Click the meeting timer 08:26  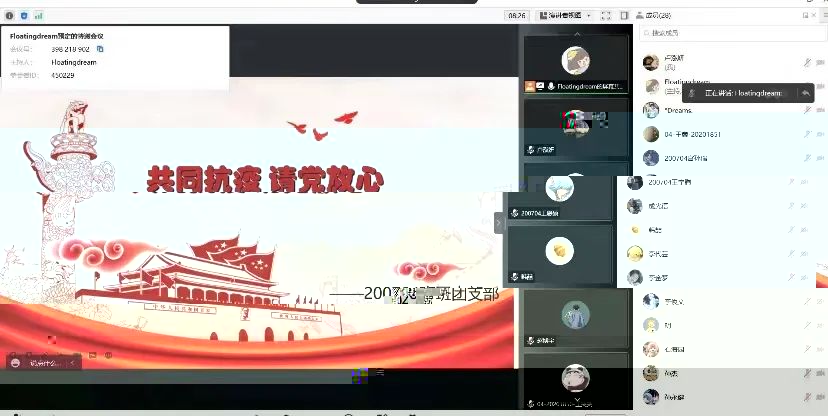click(516, 16)
